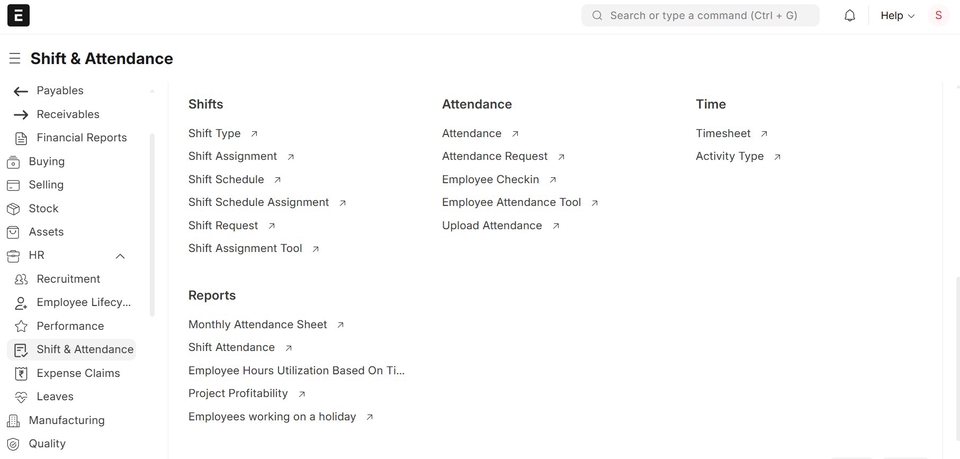Screen dimensions: 960x459
Task: Toggle the sidebar hamburger menu icon
Action: 15,59
